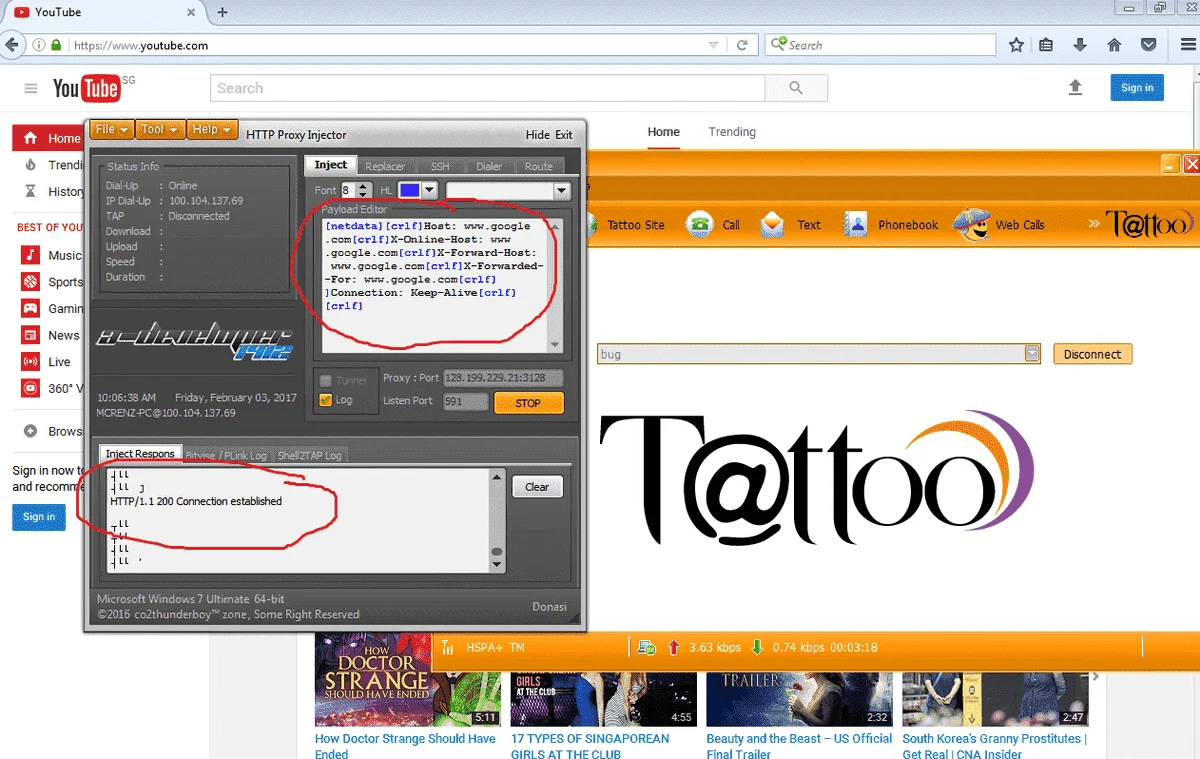The image size is (1200, 759).
Task: Switch to the Route tab
Action: pyautogui.click(x=538, y=166)
